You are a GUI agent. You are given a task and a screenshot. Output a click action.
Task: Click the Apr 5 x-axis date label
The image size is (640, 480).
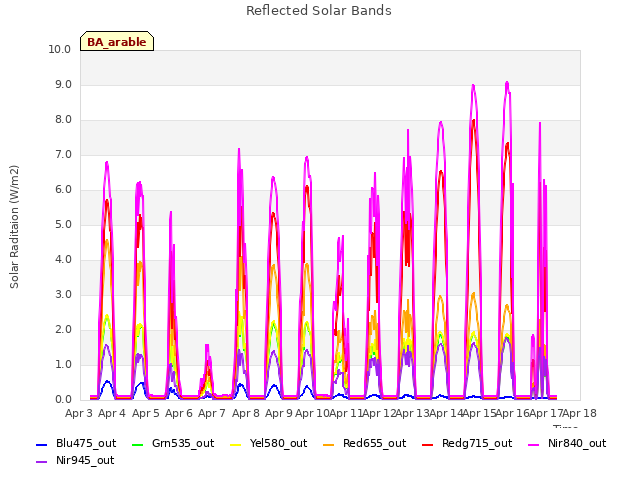146,414
